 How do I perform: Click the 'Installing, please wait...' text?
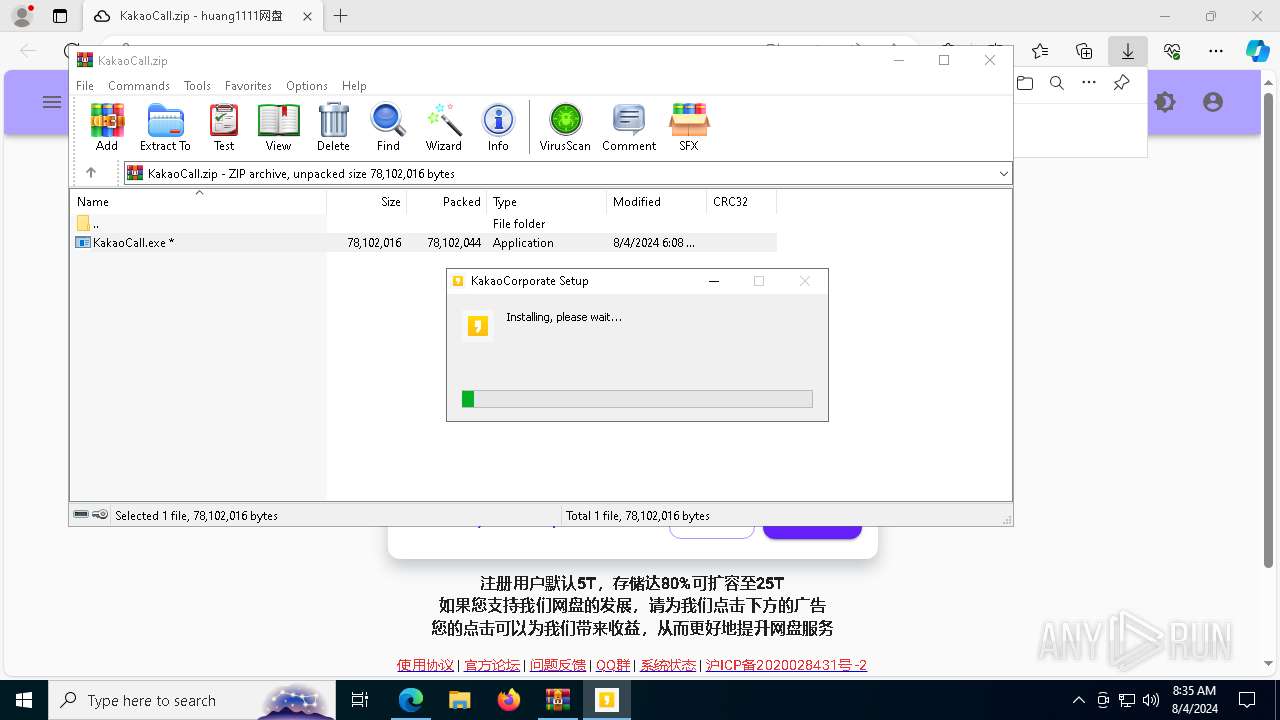[x=564, y=317]
